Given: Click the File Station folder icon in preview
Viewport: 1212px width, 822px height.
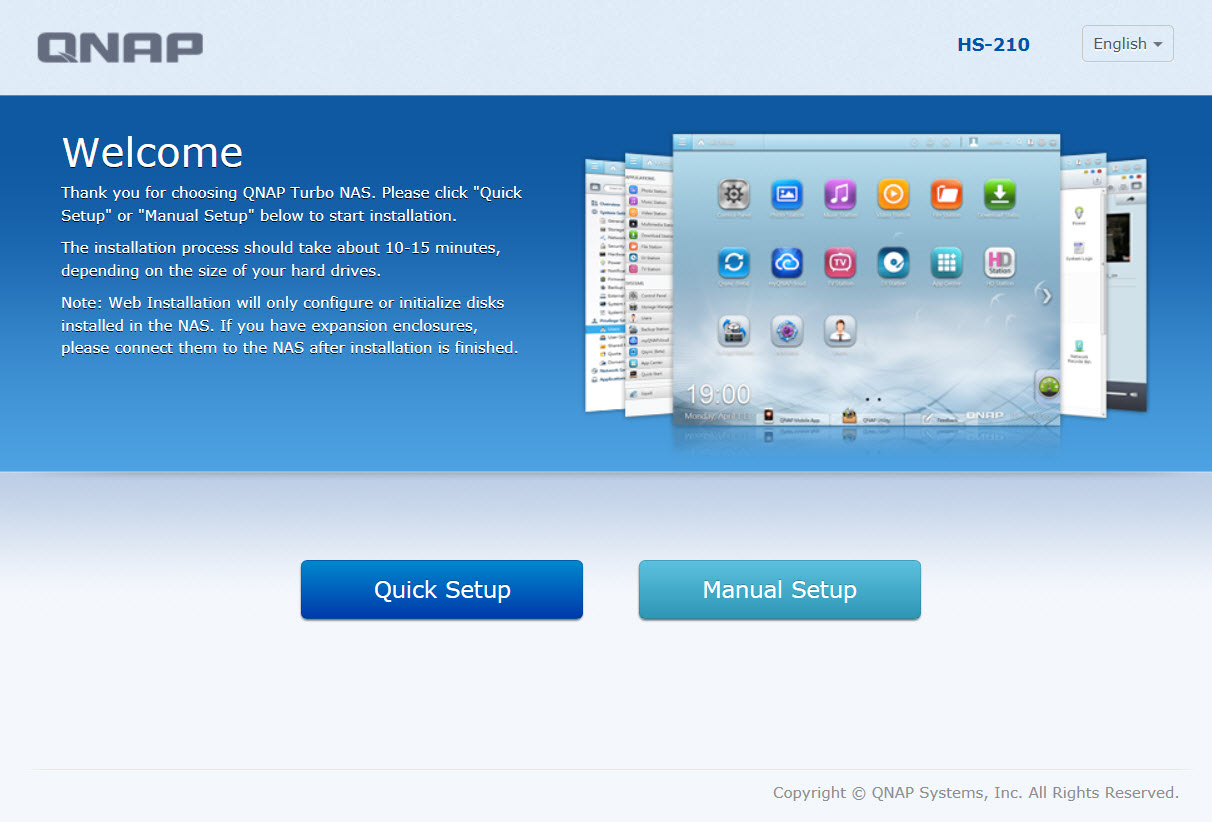Looking at the screenshot, I should (x=946, y=194).
